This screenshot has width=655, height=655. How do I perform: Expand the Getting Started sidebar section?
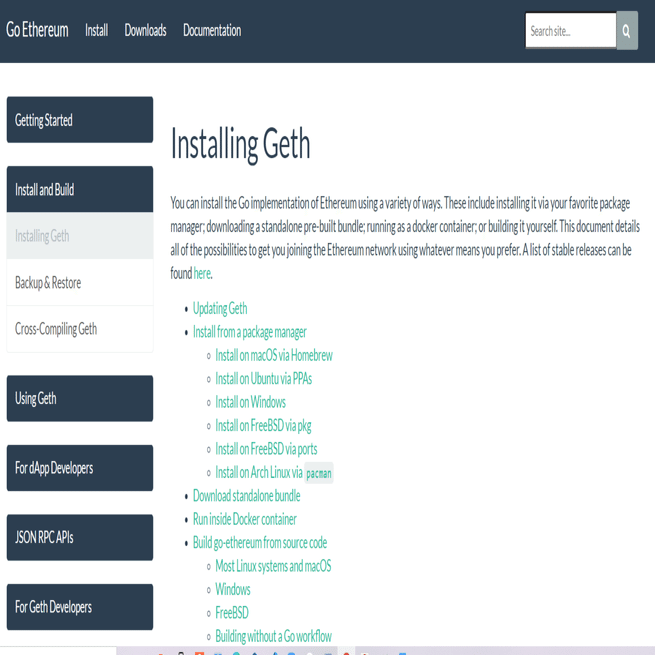(80, 120)
